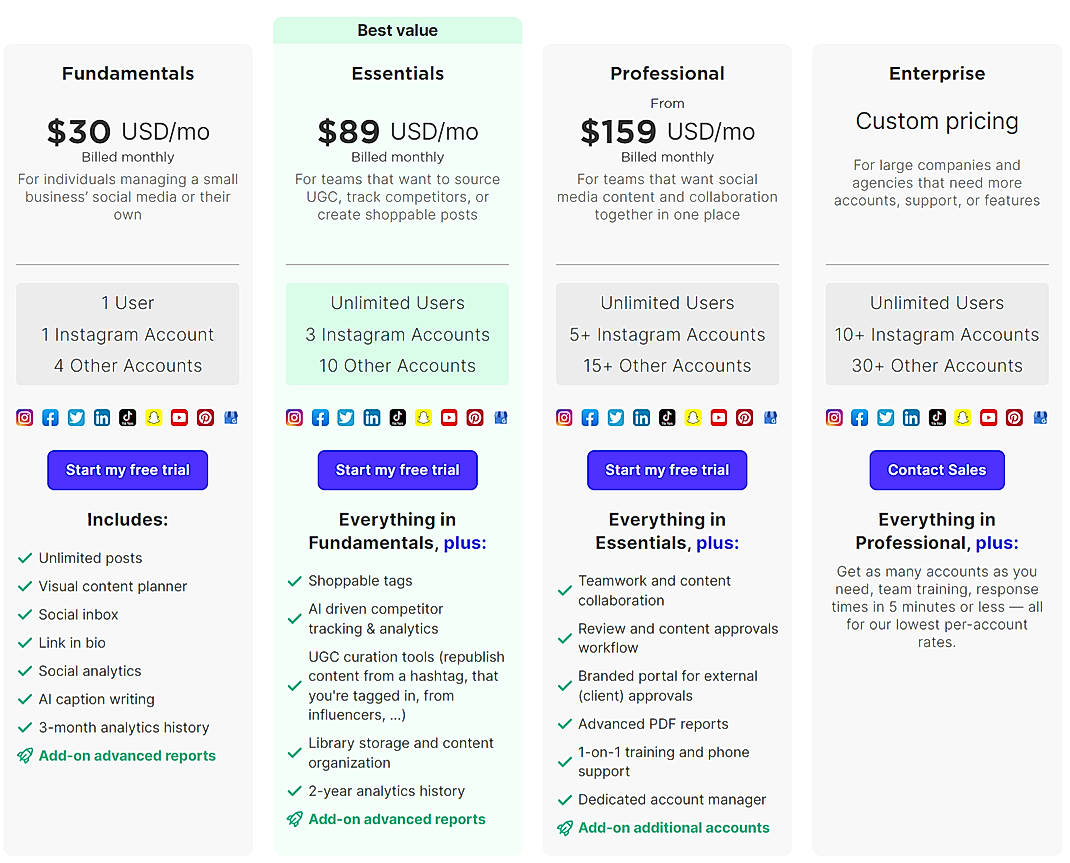Click the checkmark beside Shoppable tags
Screen dimensions: 1070x863
295,580
